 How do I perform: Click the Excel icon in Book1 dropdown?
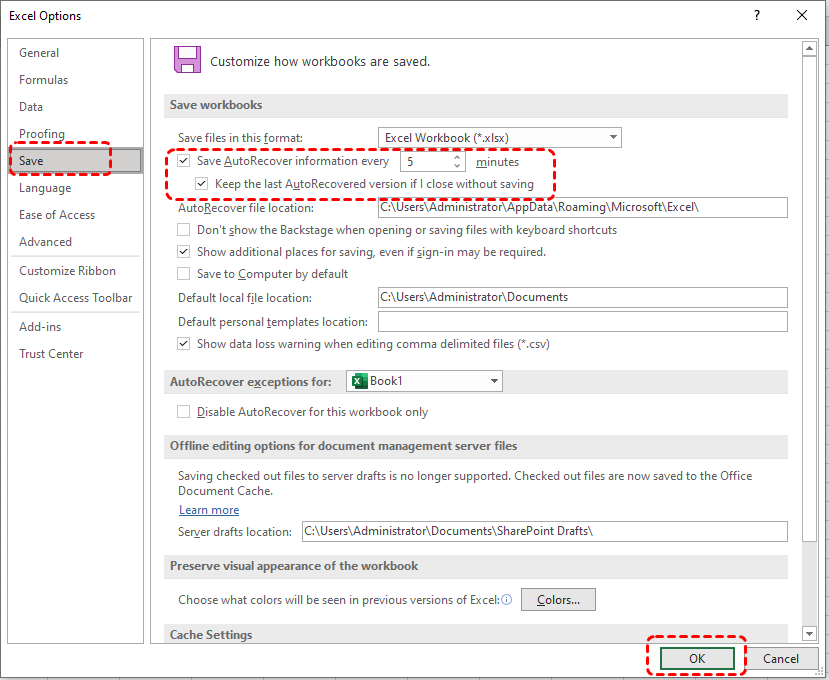[359, 381]
